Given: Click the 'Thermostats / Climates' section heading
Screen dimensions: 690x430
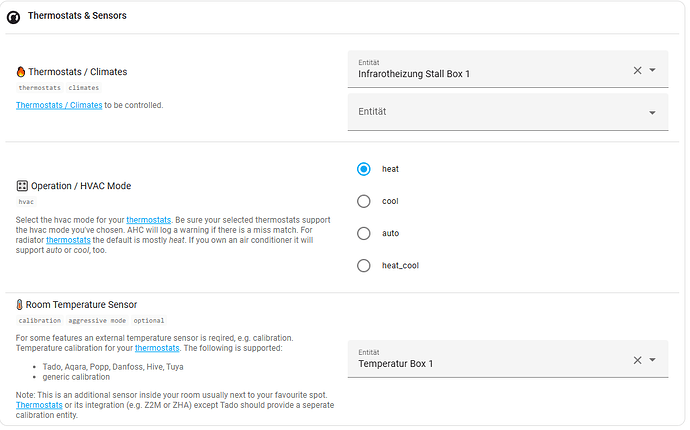Looking at the screenshot, I should tap(78, 72).
